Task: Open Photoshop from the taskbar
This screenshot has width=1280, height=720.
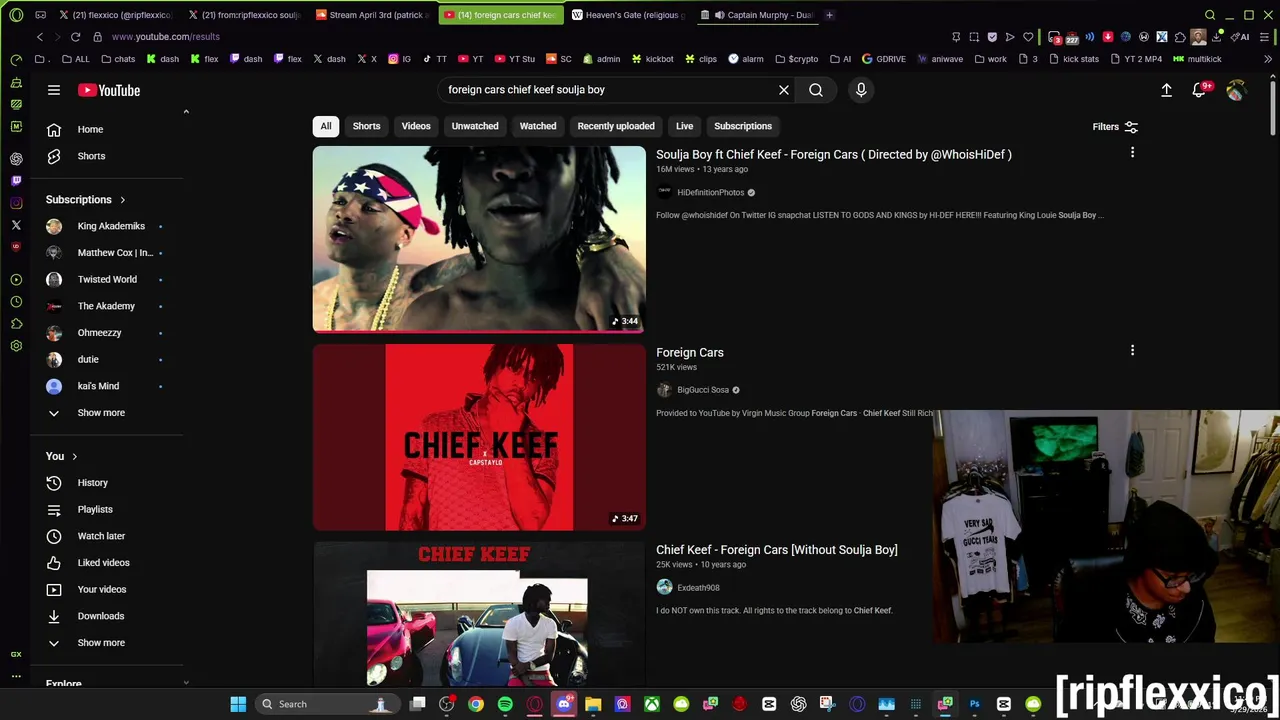Action: coord(974,704)
